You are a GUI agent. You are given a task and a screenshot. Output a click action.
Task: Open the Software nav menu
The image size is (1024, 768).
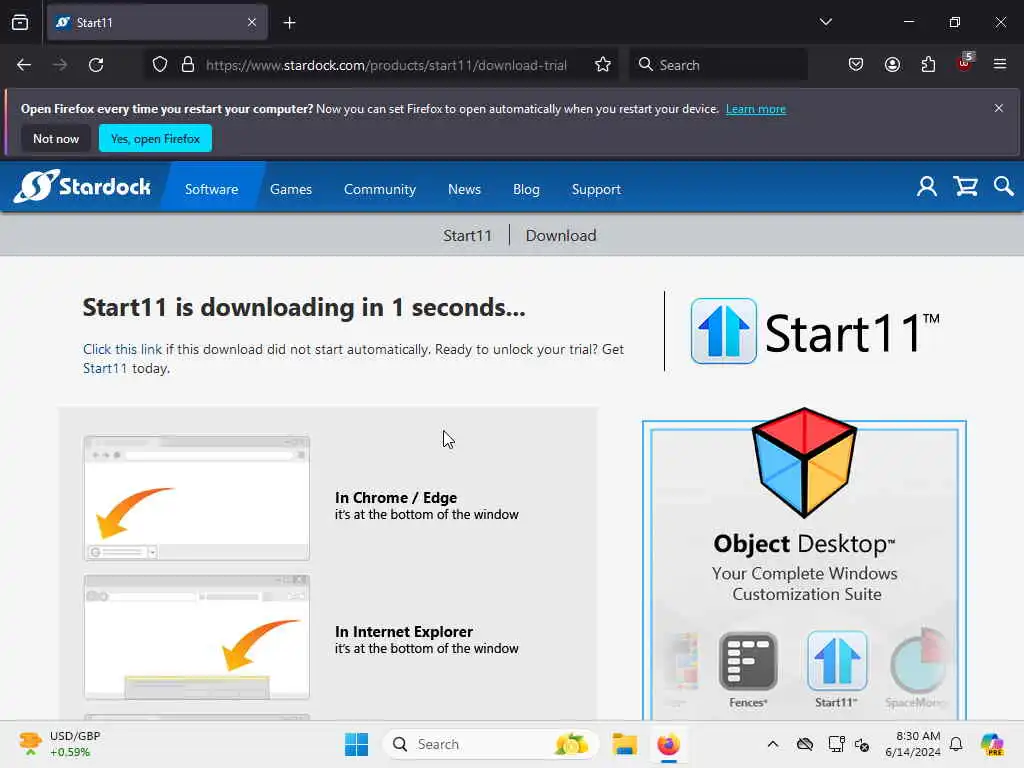click(212, 189)
